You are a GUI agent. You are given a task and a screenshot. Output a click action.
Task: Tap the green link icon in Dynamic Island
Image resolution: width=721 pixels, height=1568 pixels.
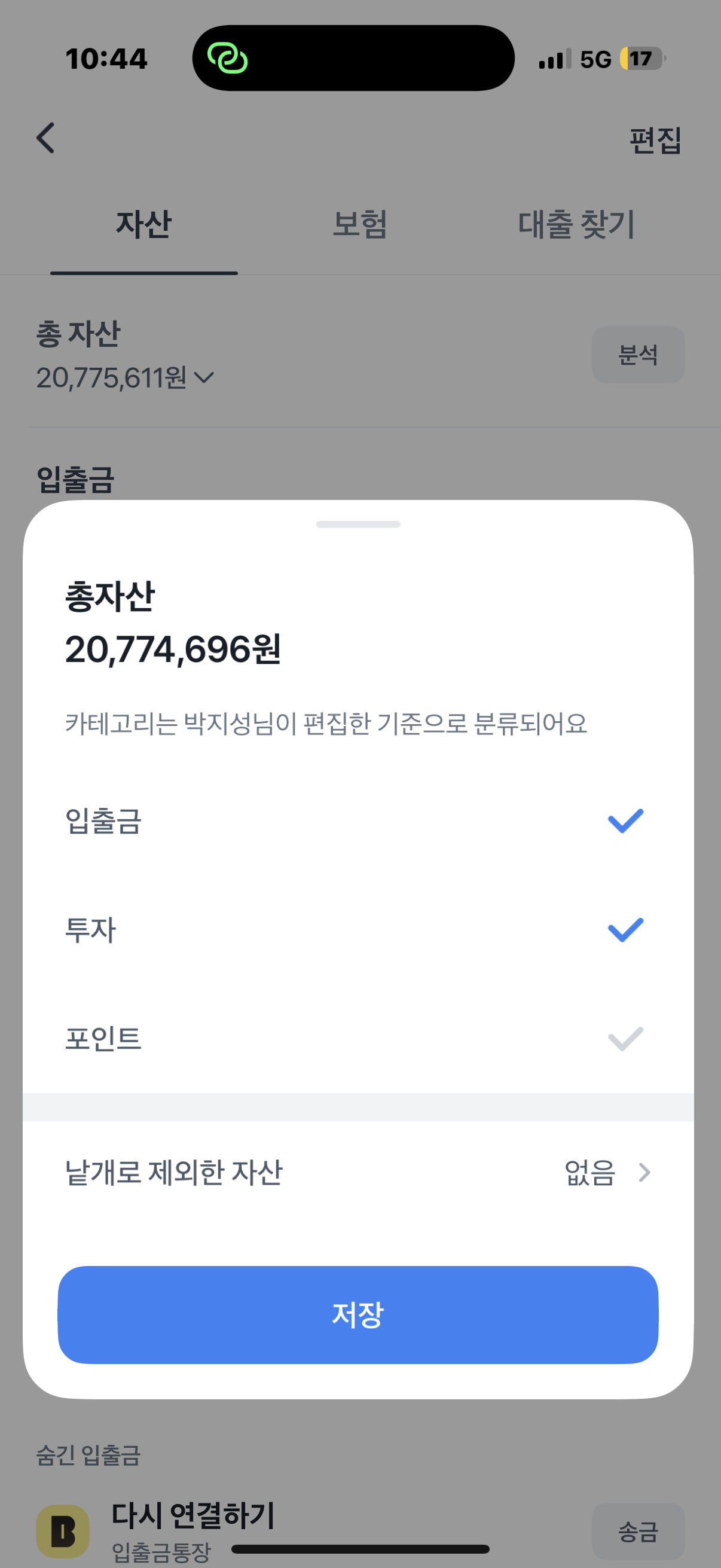click(228, 59)
